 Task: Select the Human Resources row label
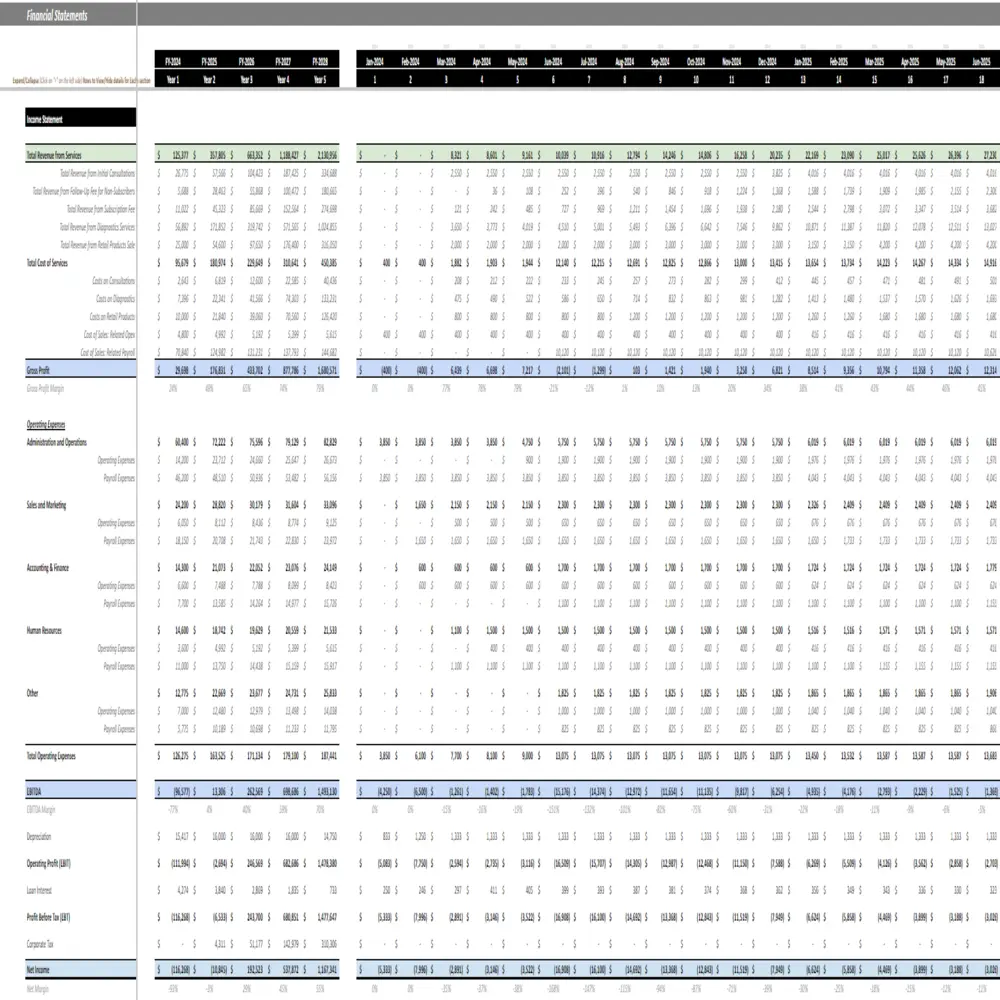[x=44, y=630]
